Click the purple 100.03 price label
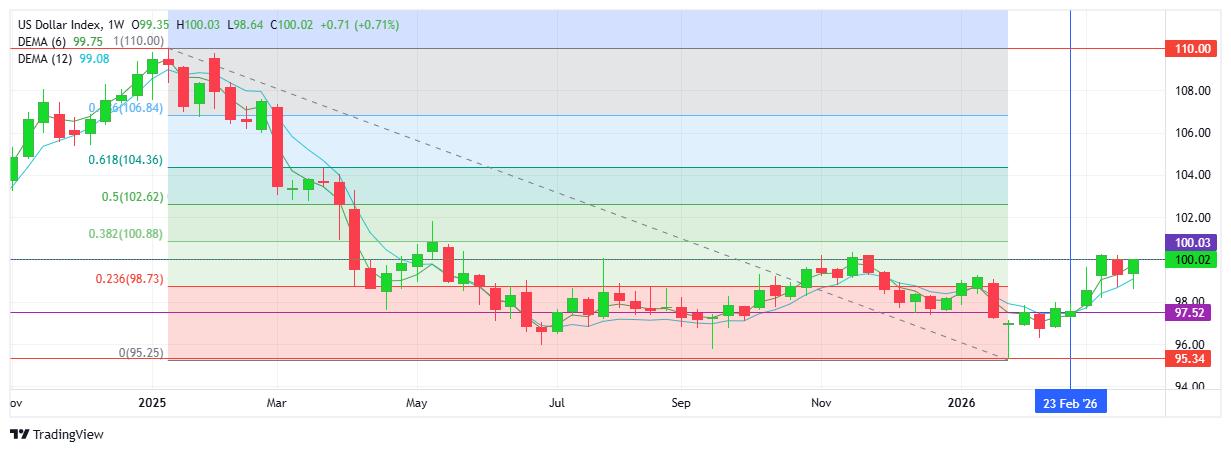This screenshot has height=452, width=1231. pyautogui.click(x=1193, y=243)
